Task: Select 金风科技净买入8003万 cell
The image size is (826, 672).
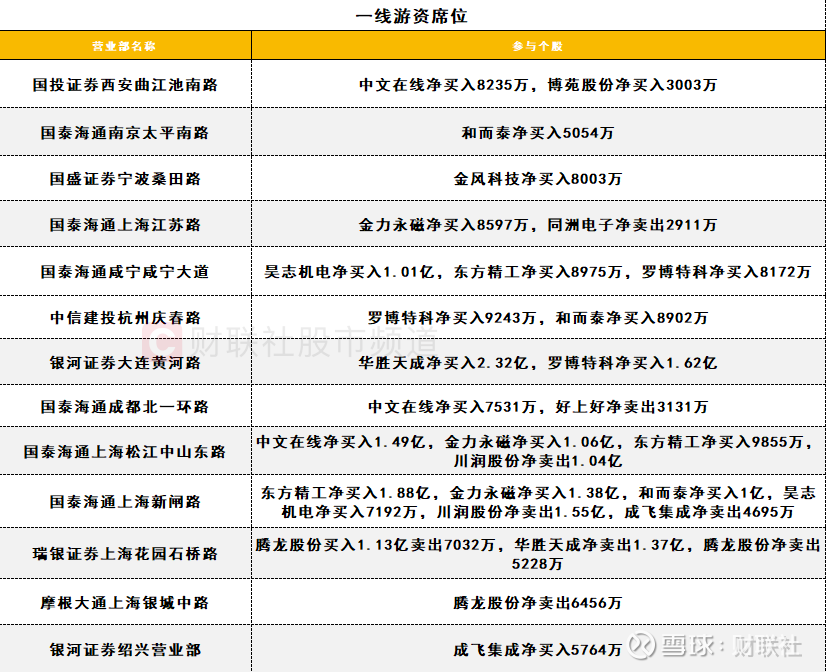Action: (538, 179)
